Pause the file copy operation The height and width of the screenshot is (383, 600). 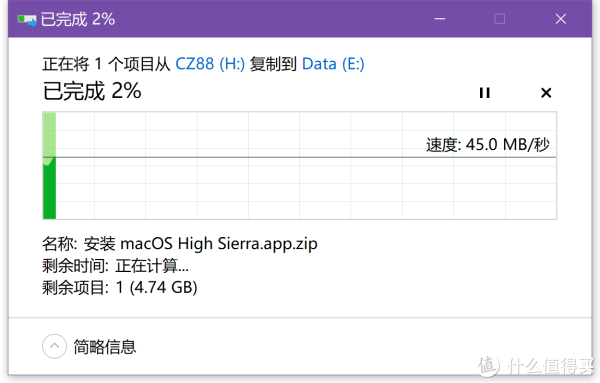coord(484,93)
